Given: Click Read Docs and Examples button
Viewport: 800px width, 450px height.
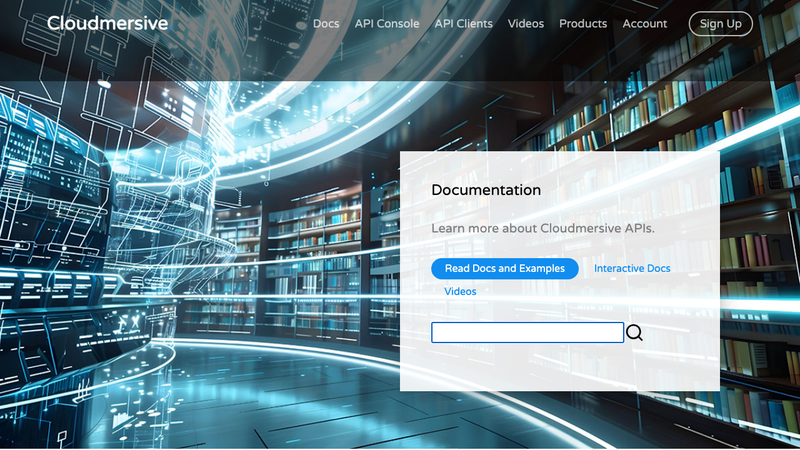Looking at the screenshot, I should tap(505, 268).
